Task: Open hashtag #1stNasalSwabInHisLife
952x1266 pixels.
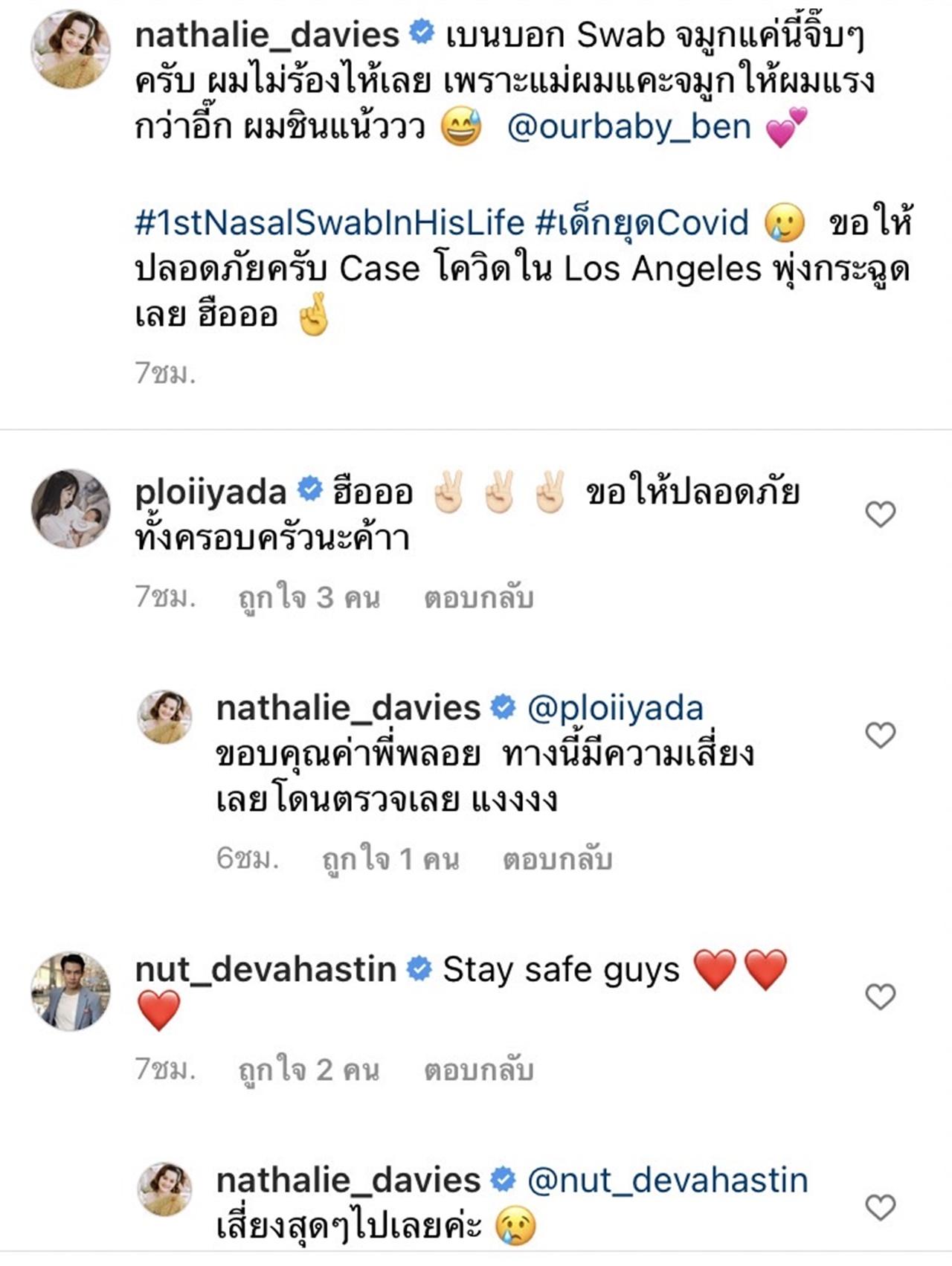Action: pos(329,222)
